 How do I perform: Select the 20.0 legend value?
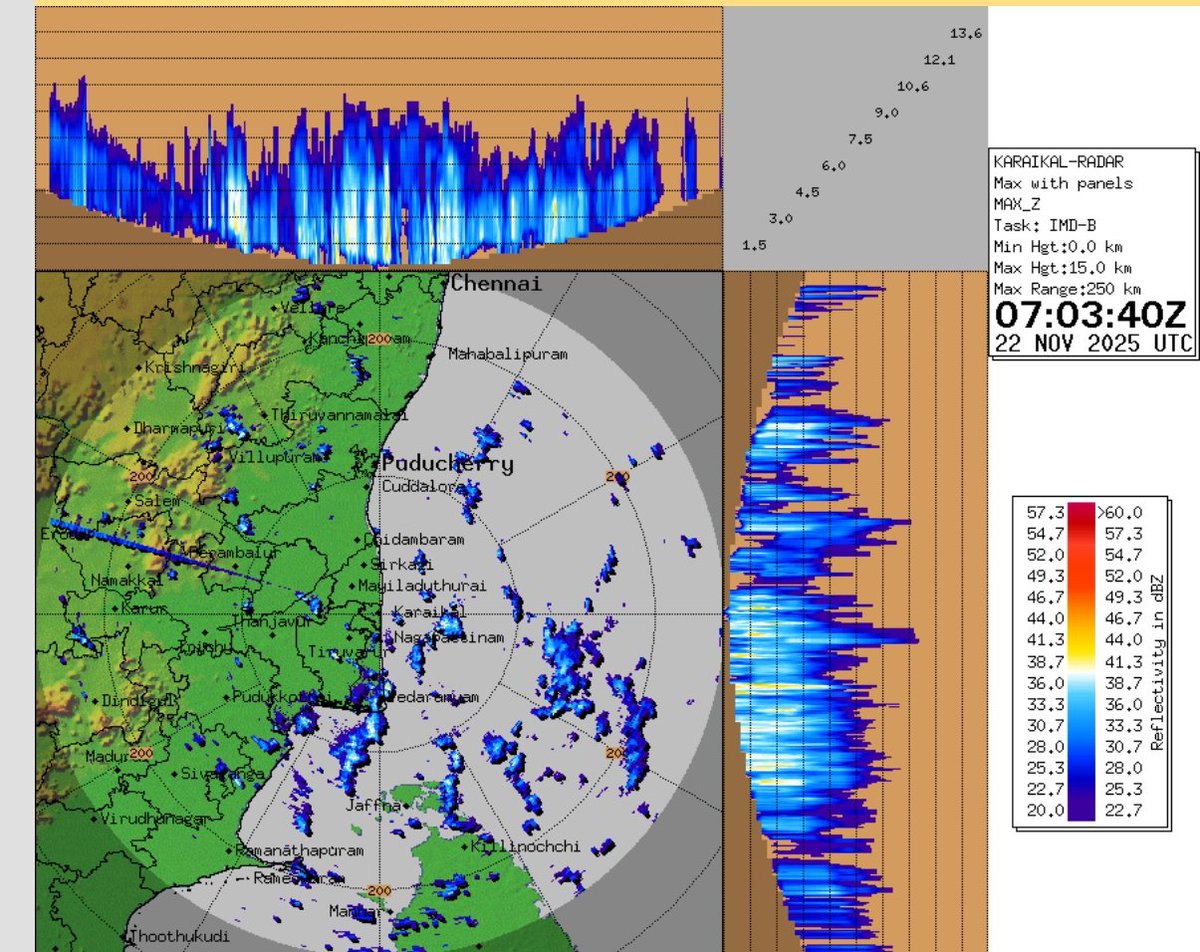point(1045,811)
